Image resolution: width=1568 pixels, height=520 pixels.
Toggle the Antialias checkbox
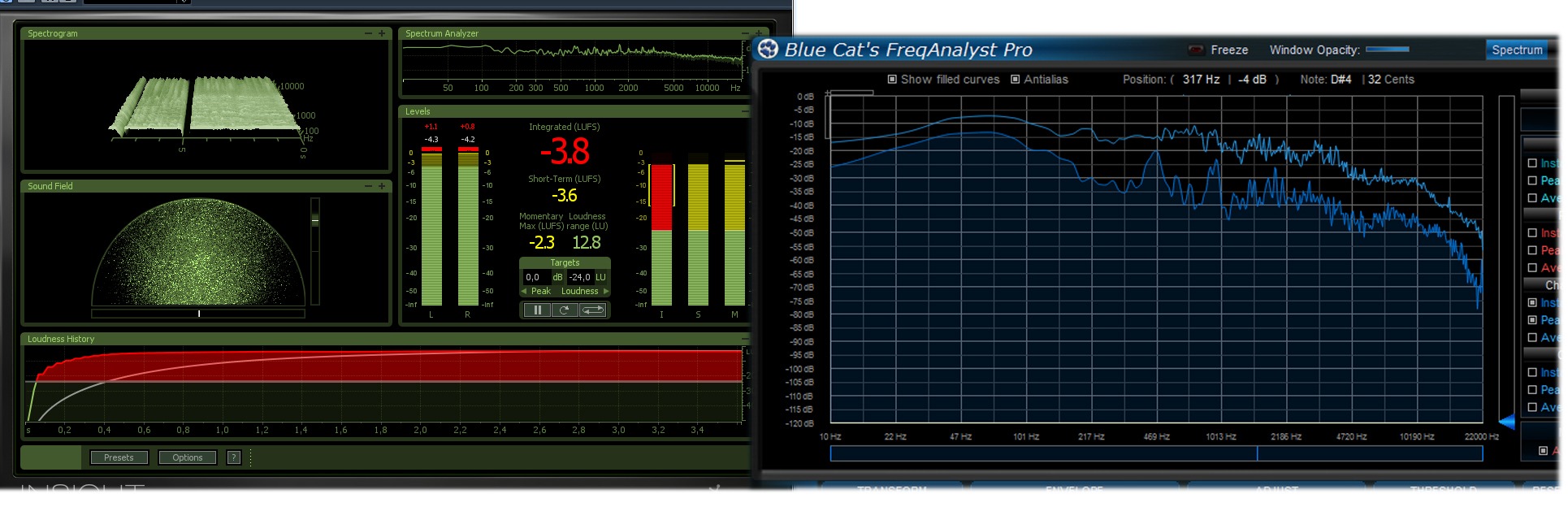(1016, 80)
